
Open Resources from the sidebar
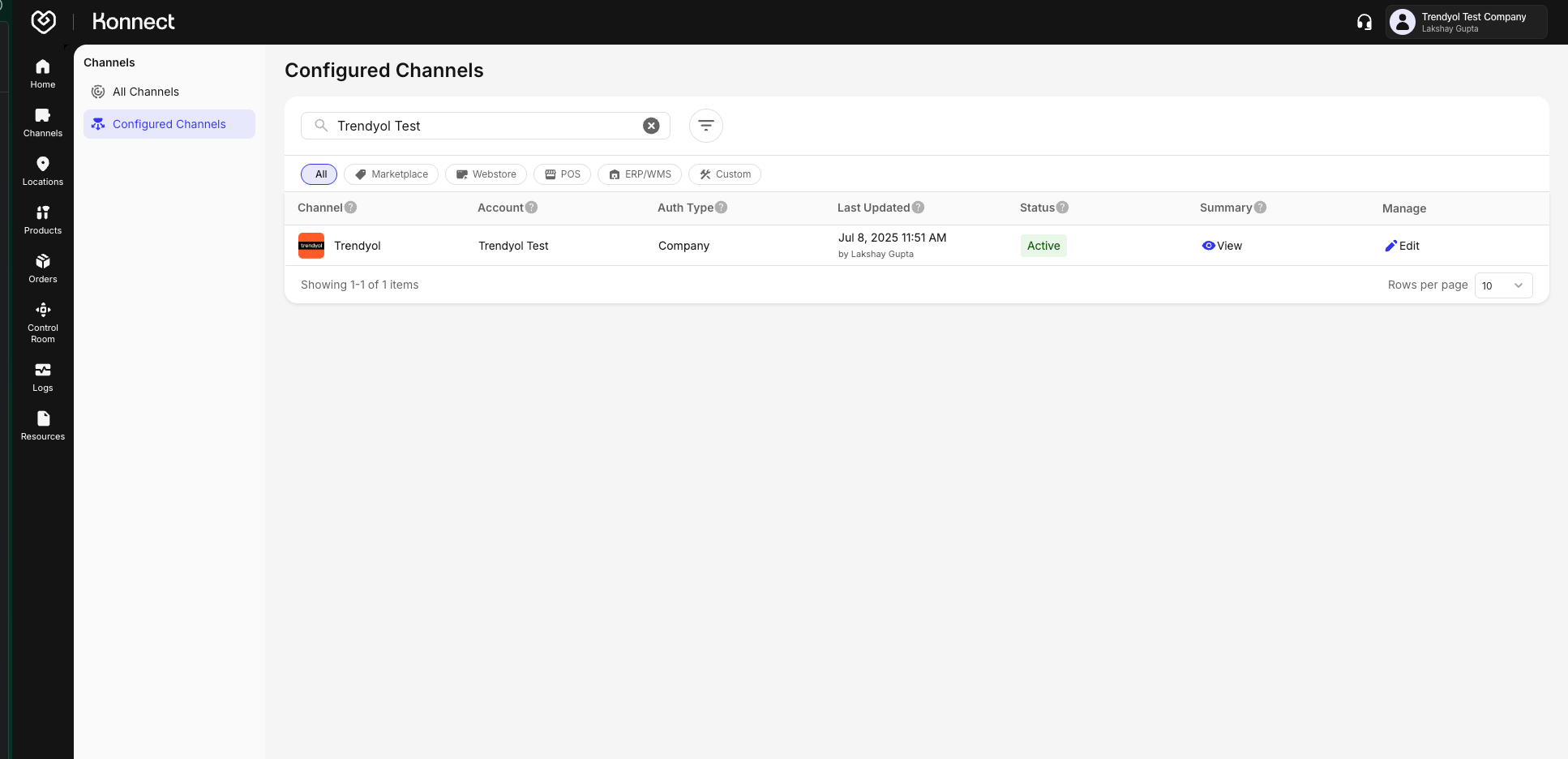43,426
